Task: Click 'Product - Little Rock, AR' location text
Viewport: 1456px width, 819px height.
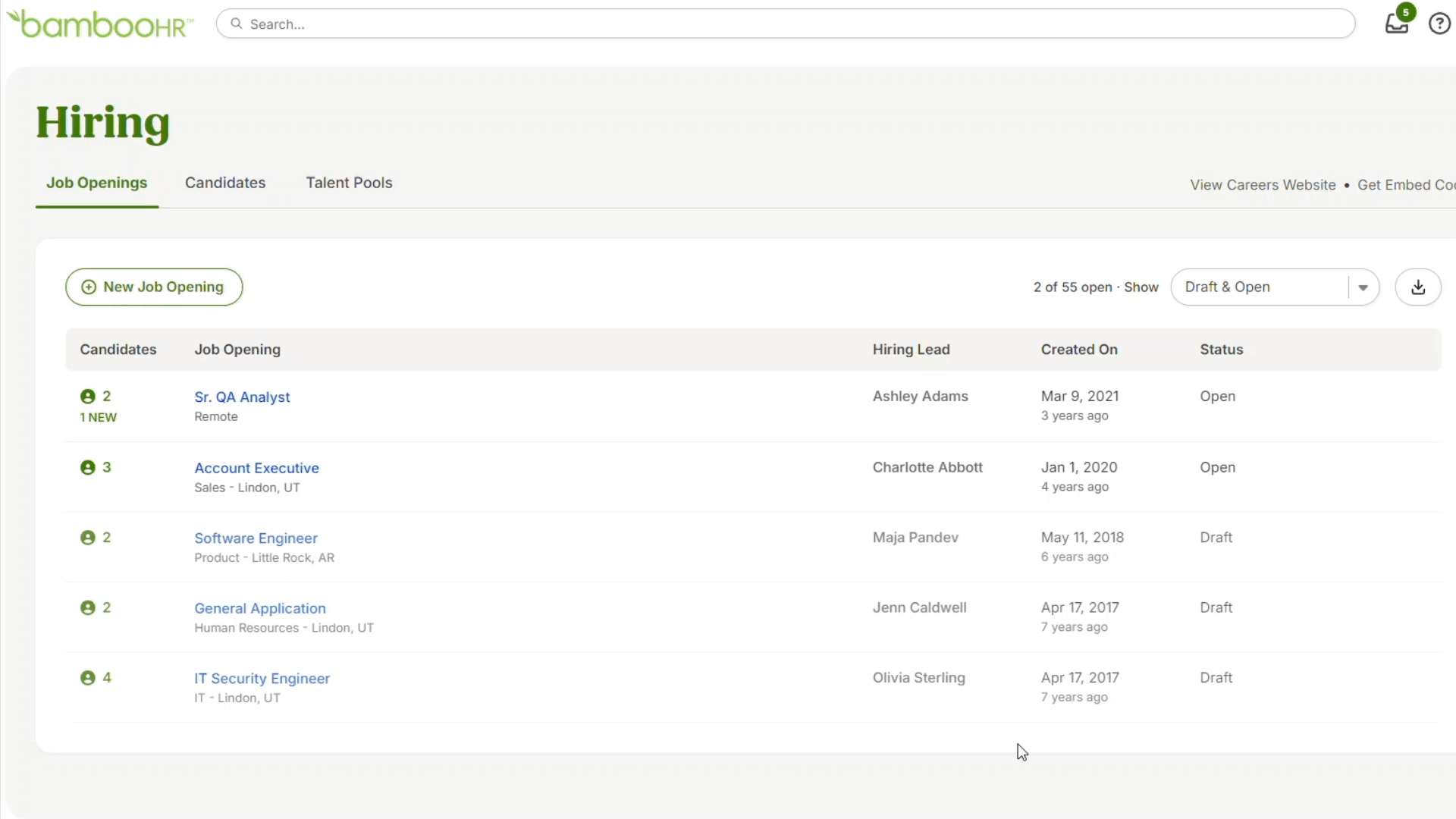Action: [264, 558]
